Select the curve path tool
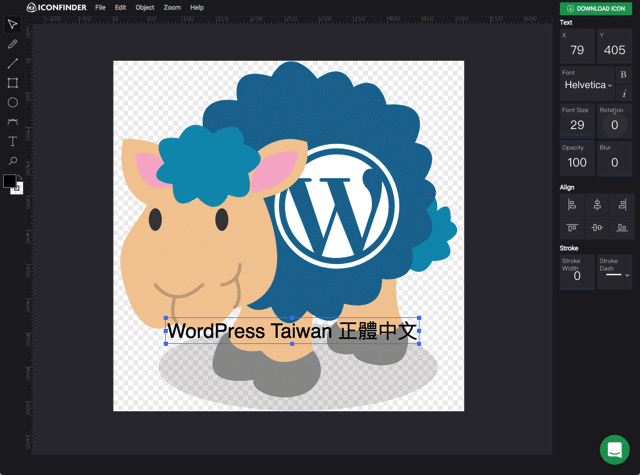This screenshot has height=475, width=640. [x=12, y=122]
